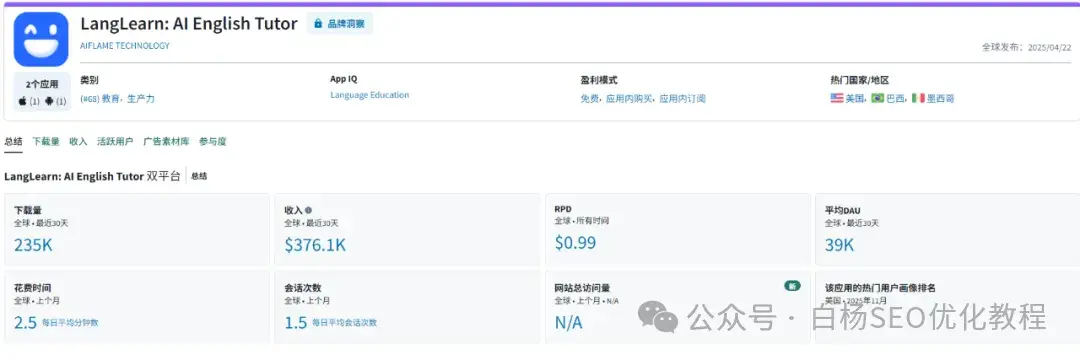The image size is (1080, 360).
Task: Open the AIFLAME TECHNOLOGY publisher link
Action: click(125, 46)
